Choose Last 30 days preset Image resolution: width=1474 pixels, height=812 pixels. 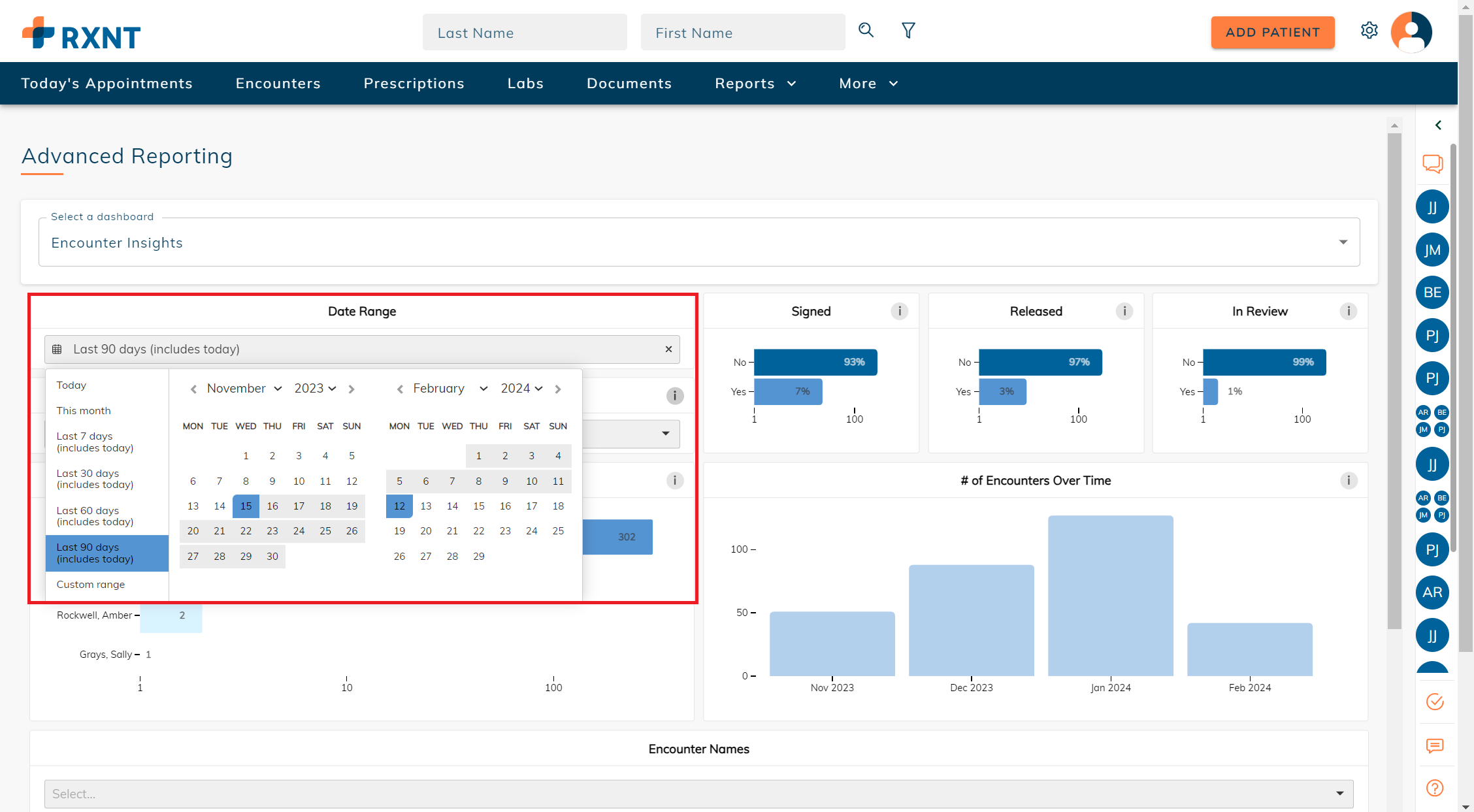(107, 479)
